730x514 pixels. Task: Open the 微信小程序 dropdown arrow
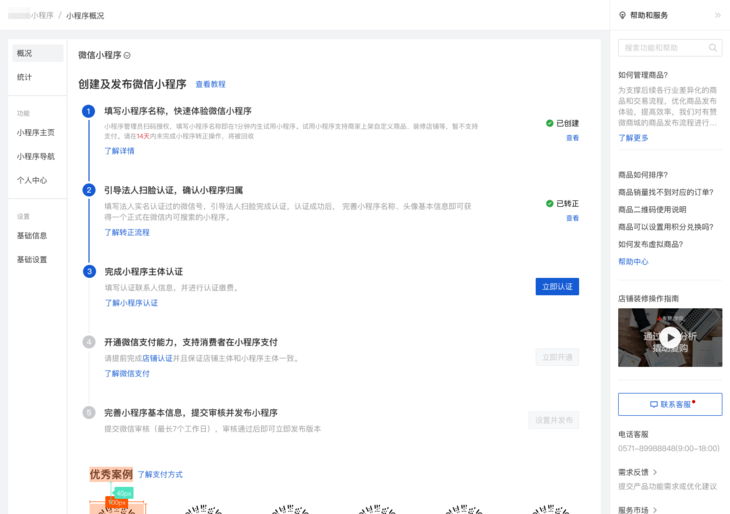tap(127, 55)
